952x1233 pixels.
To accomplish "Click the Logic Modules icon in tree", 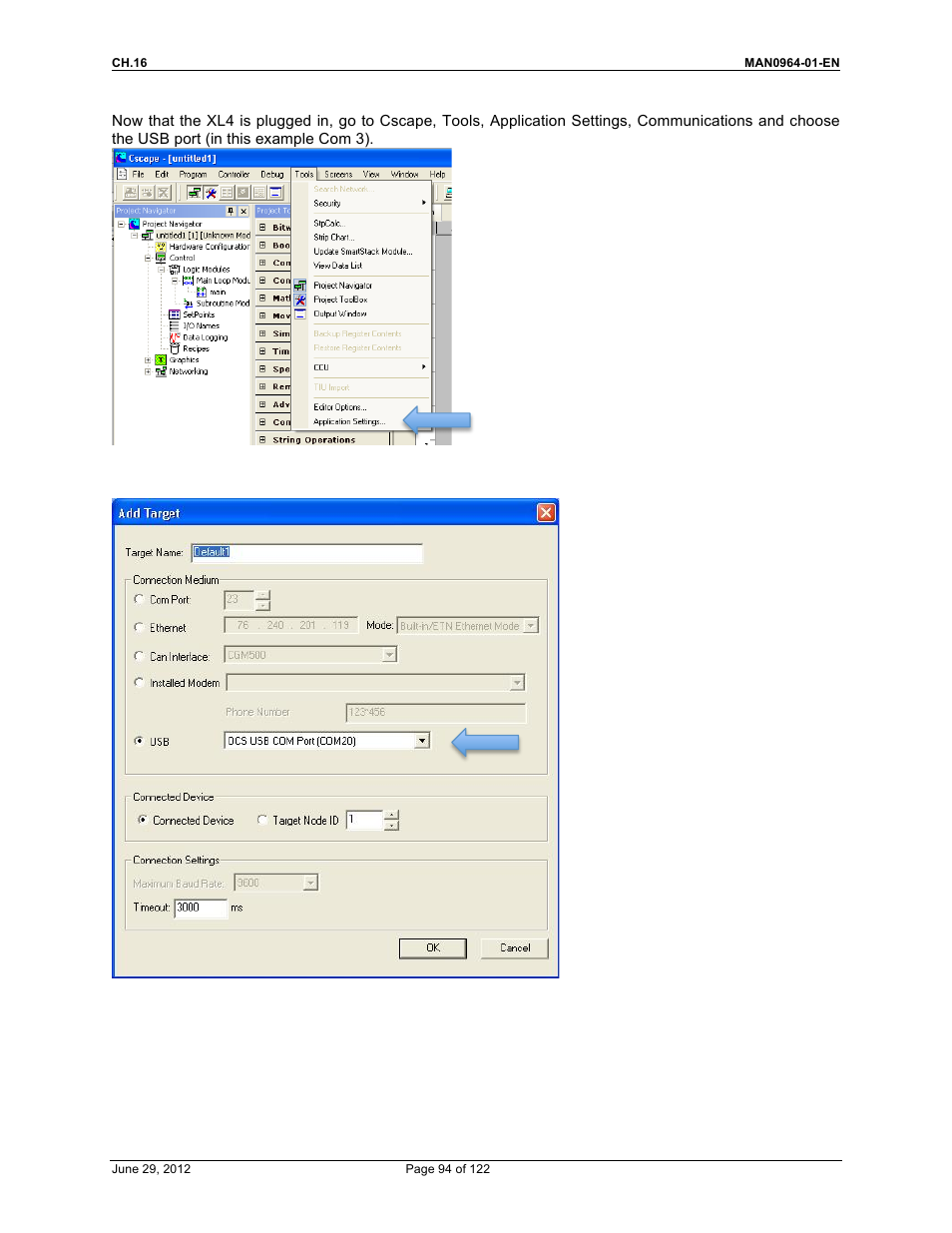I will (175, 270).
